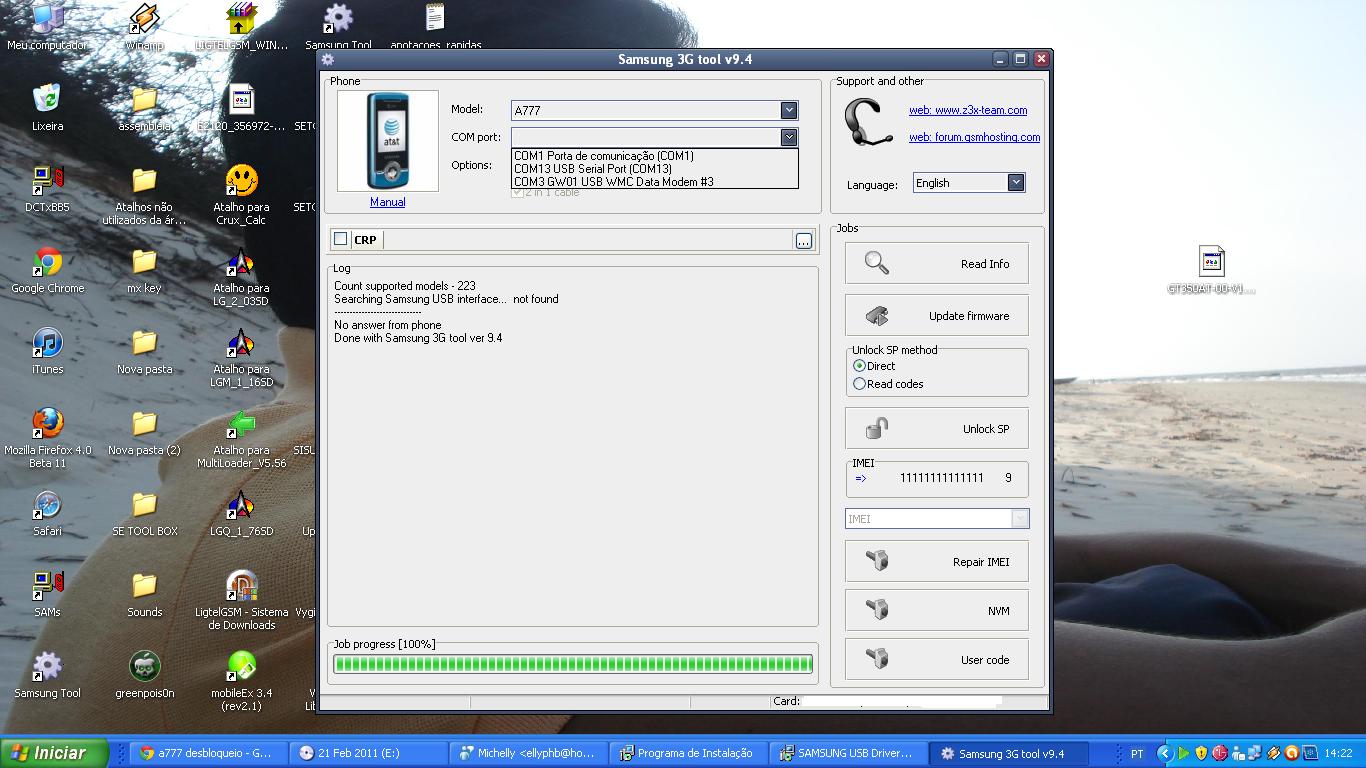Click the User code button
The height and width of the screenshot is (768, 1366).
[936, 660]
